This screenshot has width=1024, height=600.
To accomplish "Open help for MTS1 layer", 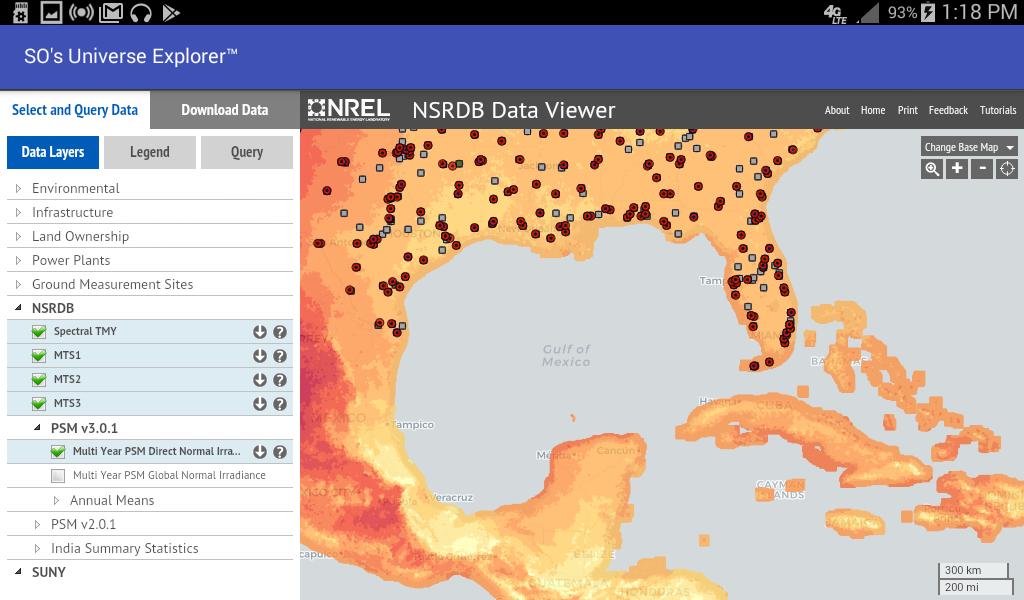I will point(280,356).
